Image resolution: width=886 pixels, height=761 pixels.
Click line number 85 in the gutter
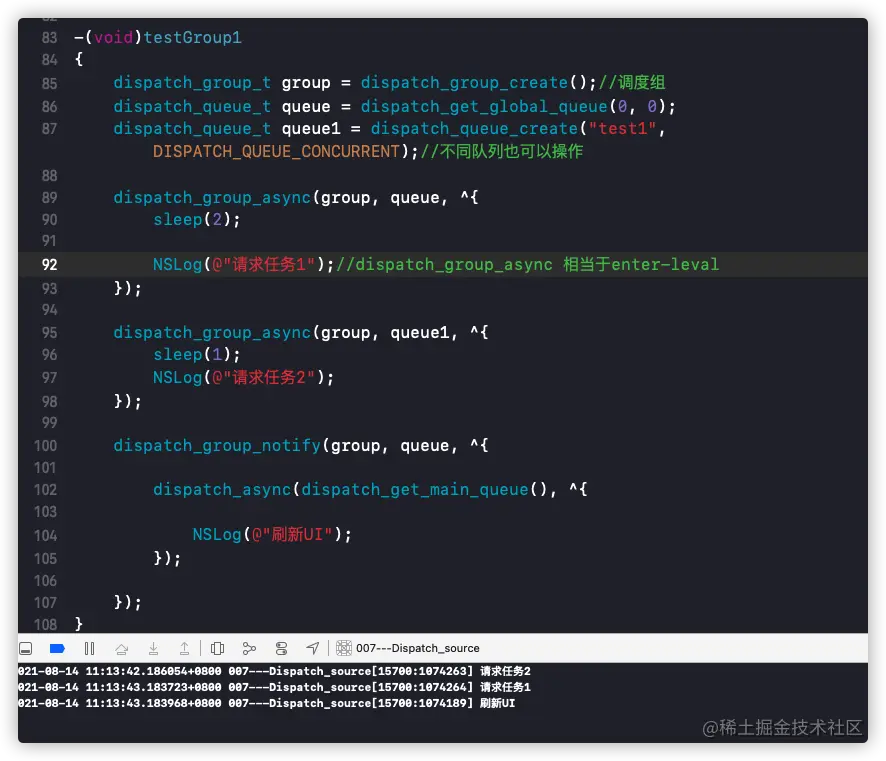(x=50, y=84)
